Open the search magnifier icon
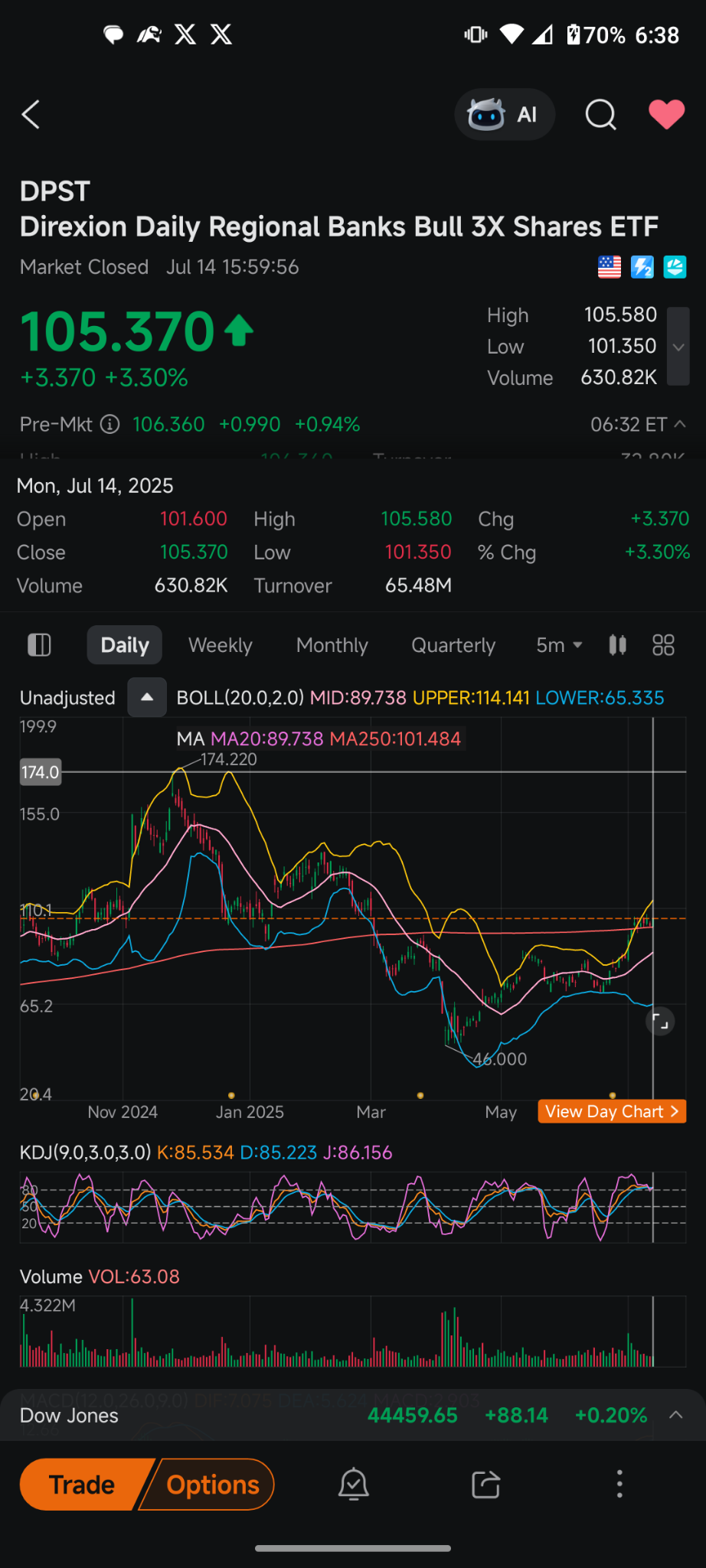Screen dimensions: 706x1568 click(x=600, y=115)
